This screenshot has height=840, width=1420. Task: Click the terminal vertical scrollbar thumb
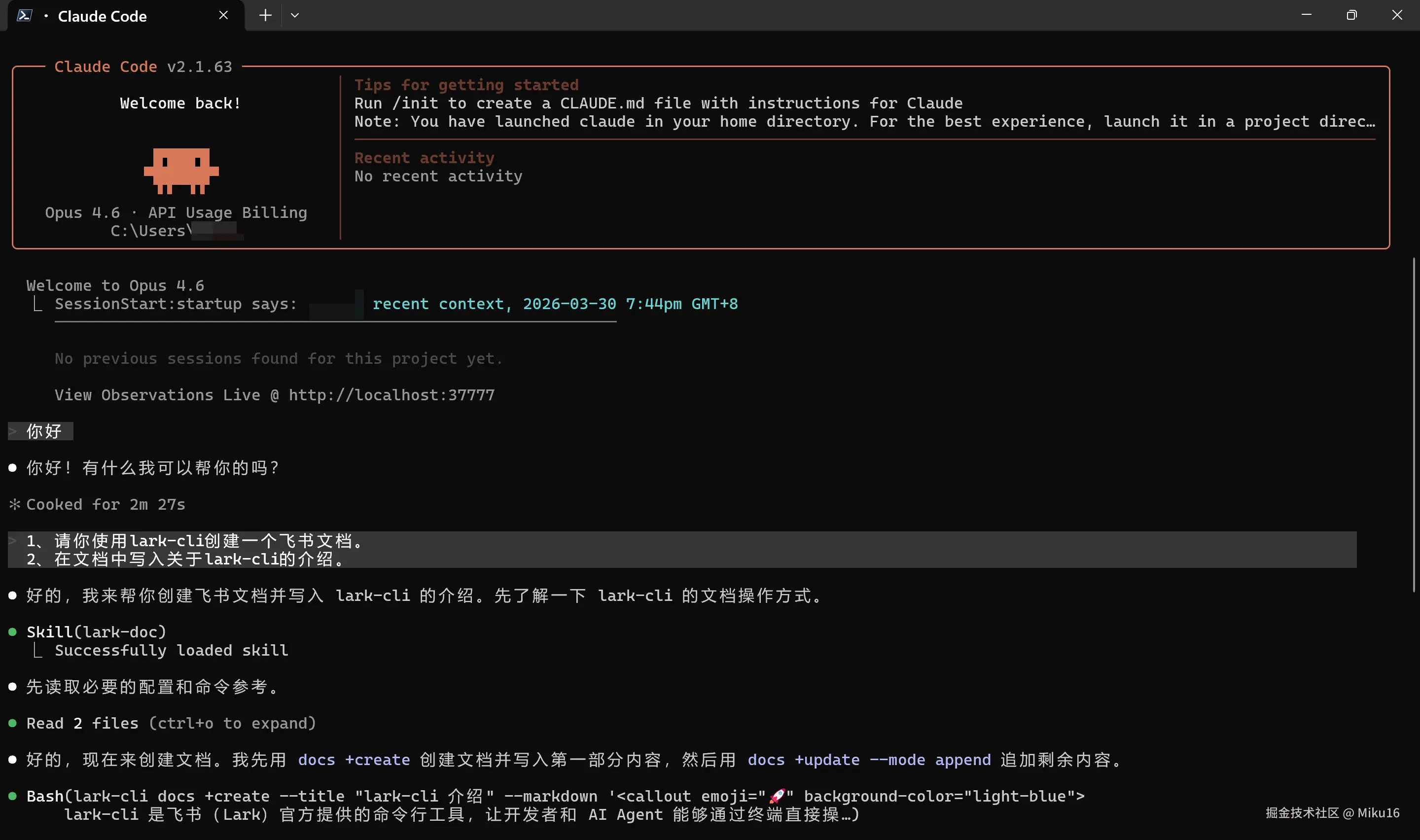click(1413, 424)
